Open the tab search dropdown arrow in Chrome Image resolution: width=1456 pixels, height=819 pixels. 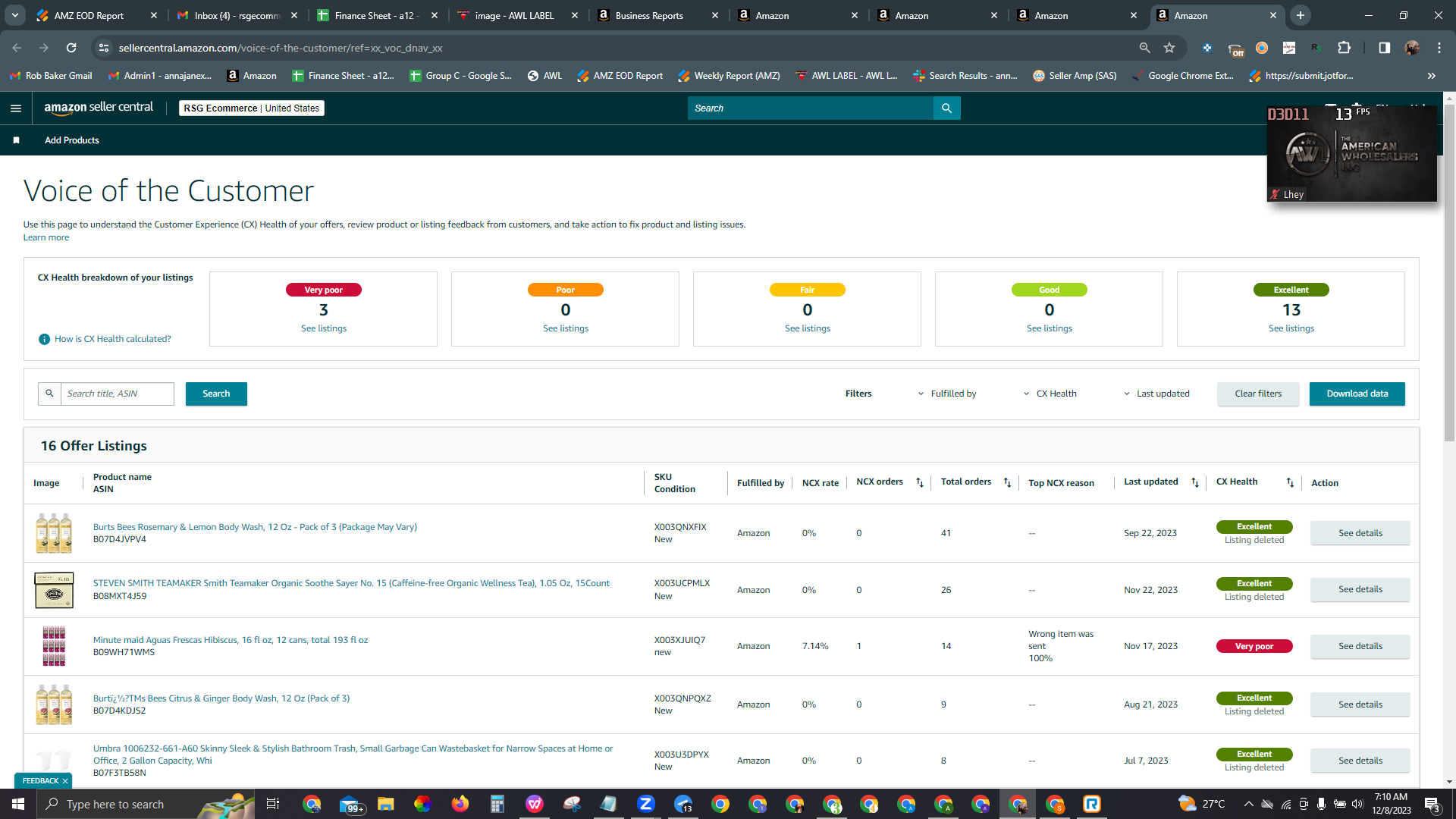[15, 15]
